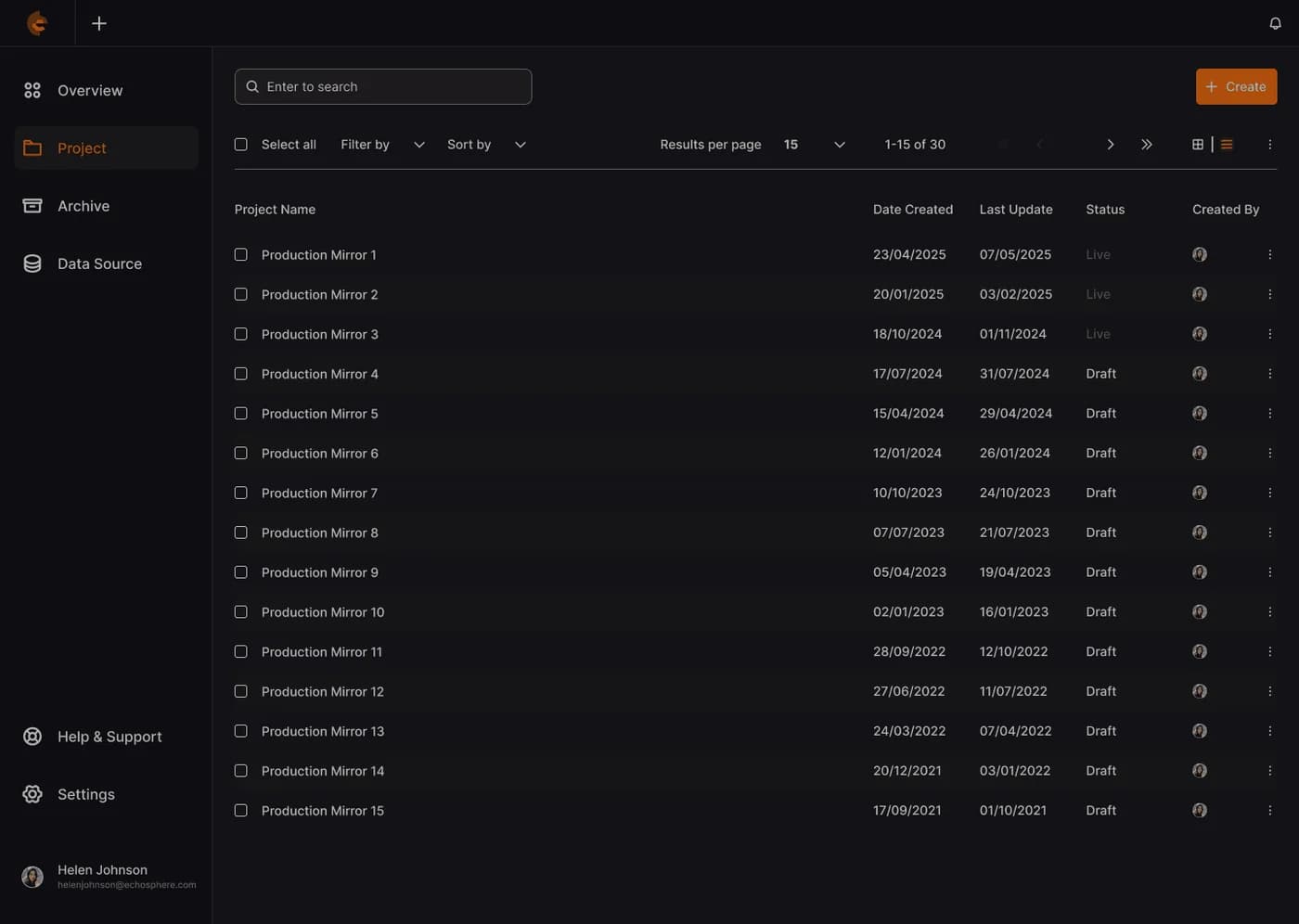Click the search input field
Viewport: 1299px width, 924px height.
point(383,86)
